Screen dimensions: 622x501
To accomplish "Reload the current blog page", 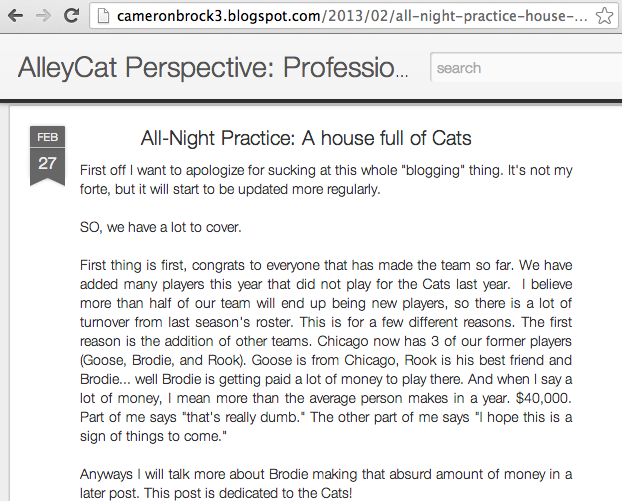I will [x=71, y=15].
